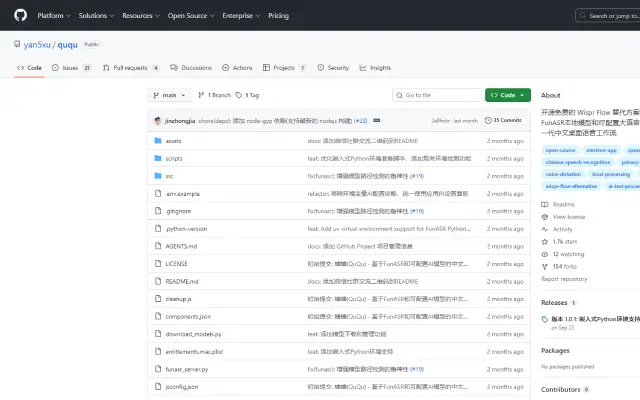Viewport: 640px width, 400px height.
Task: View the 12 watching link
Action: point(563,254)
